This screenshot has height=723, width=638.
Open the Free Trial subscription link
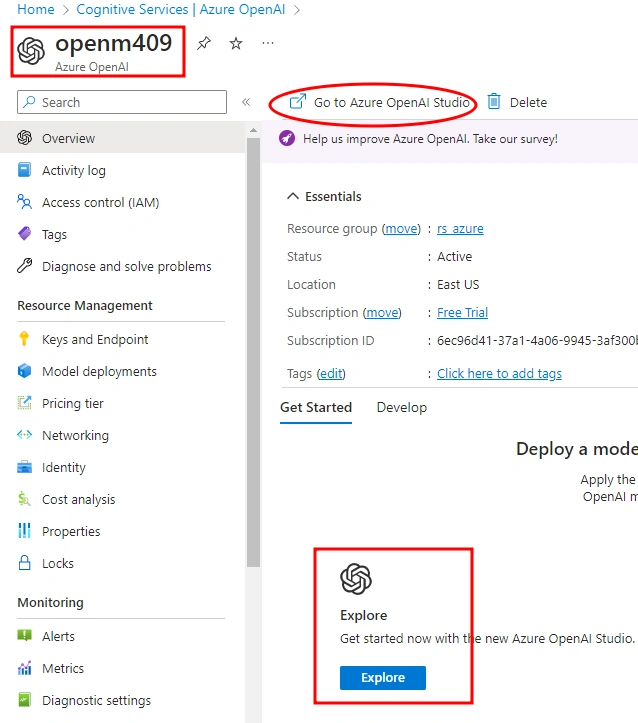pos(462,313)
